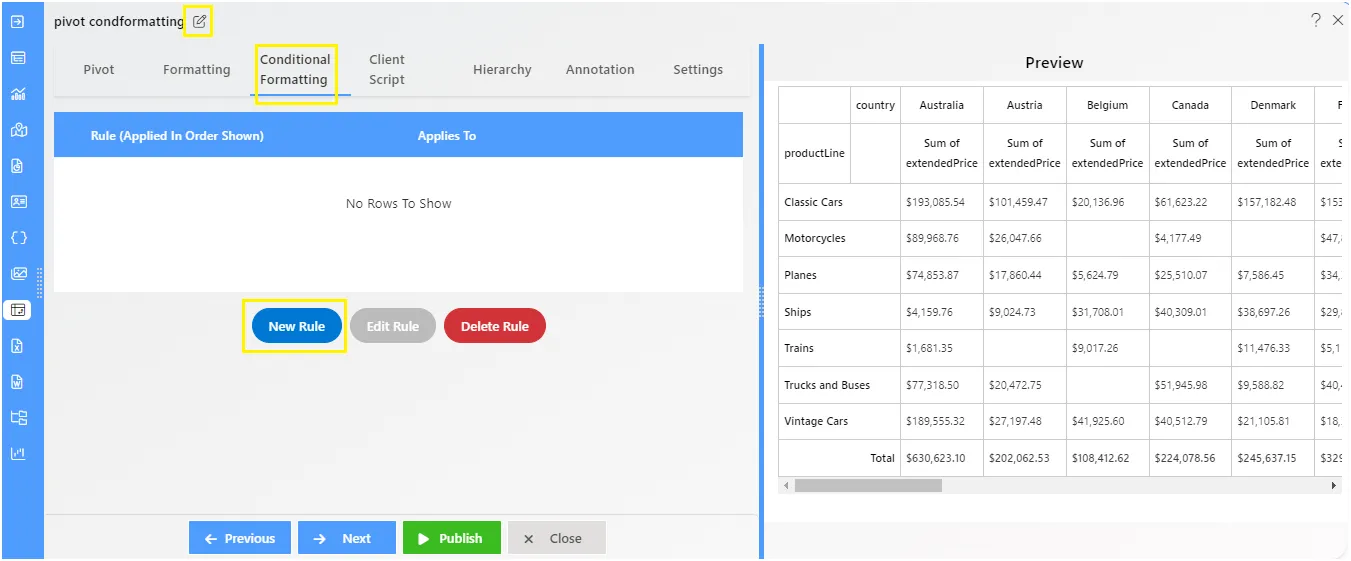Go back with the Previous button
Image resolution: width=1351 pixels, height=561 pixels.
240,538
